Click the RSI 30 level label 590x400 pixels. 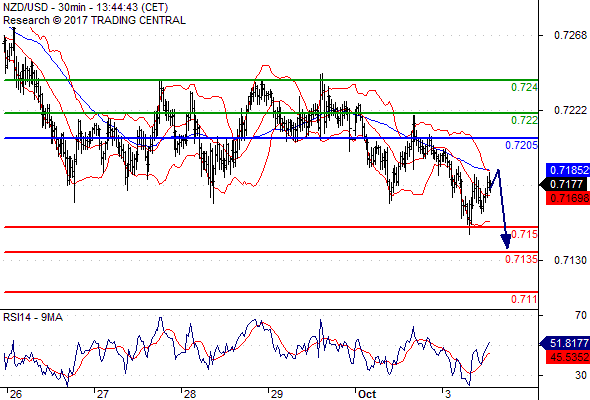coord(581,375)
